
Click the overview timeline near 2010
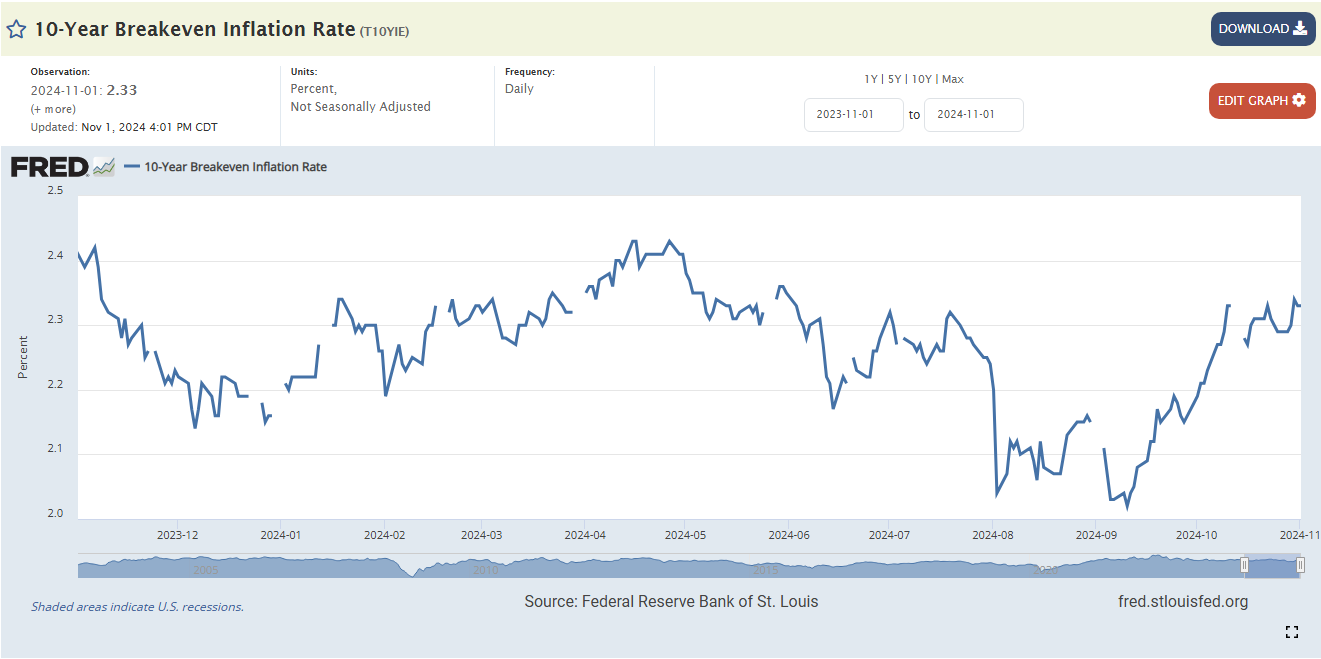(485, 567)
